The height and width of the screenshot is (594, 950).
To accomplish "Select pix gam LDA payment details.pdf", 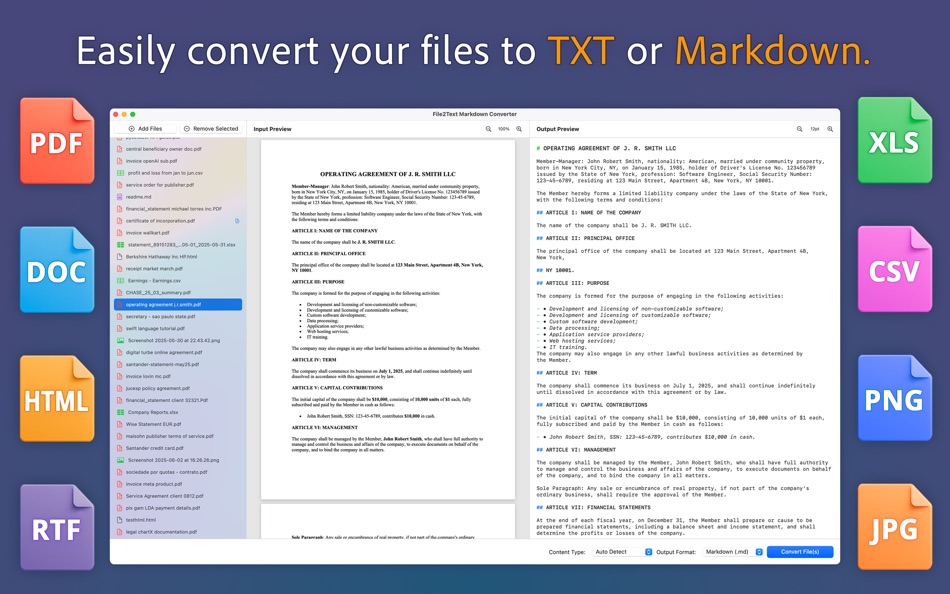I will point(163,508).
